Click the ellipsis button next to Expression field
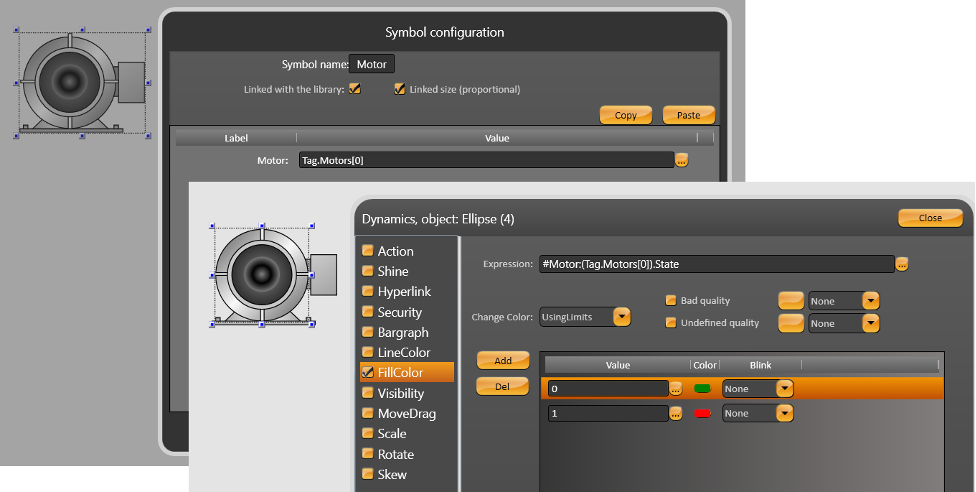The height and width of the screenshot is (492, 976). pos(902,264)
